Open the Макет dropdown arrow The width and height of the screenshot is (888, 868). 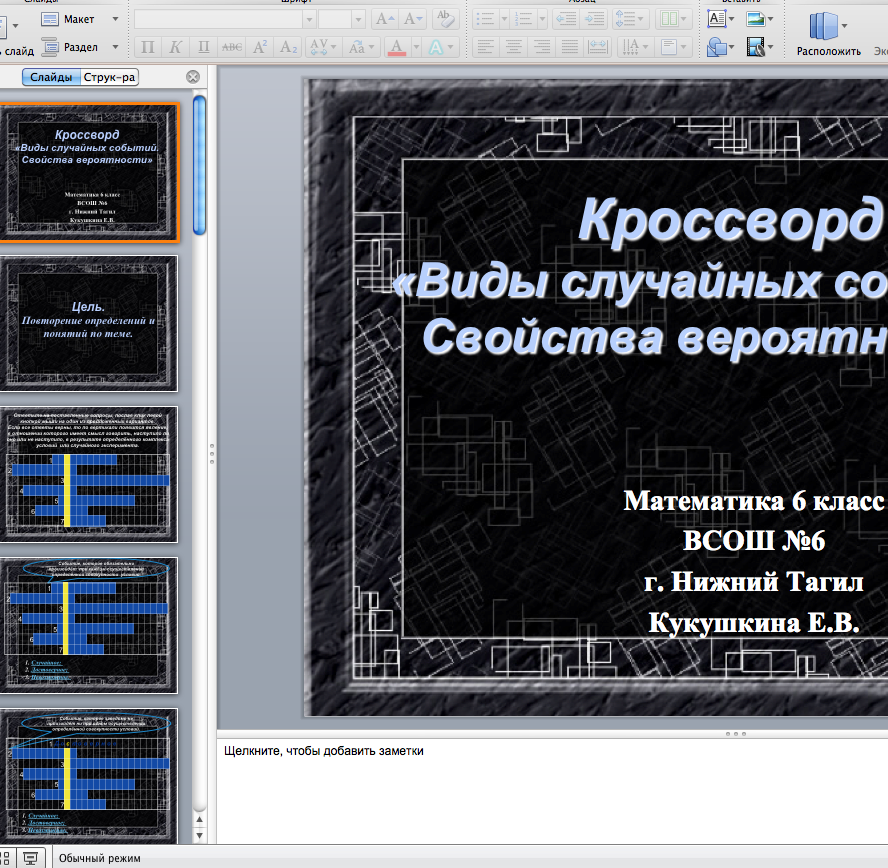tap(116, 19)
